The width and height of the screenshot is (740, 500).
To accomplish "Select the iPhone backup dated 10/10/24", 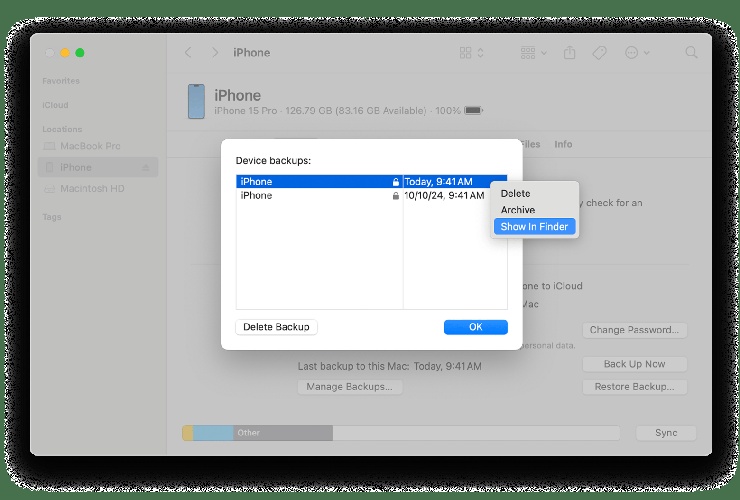I will pyautogui.click(x=371, y=195).
